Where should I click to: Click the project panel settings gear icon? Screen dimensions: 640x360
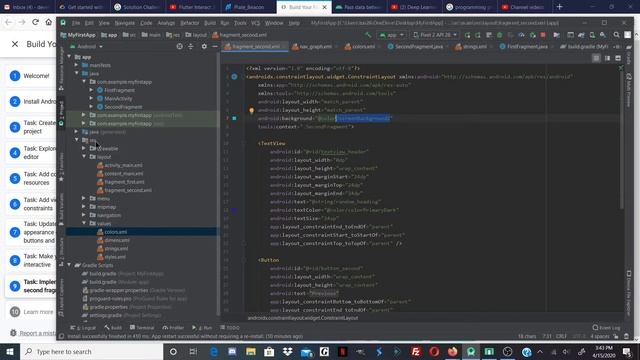204,47
